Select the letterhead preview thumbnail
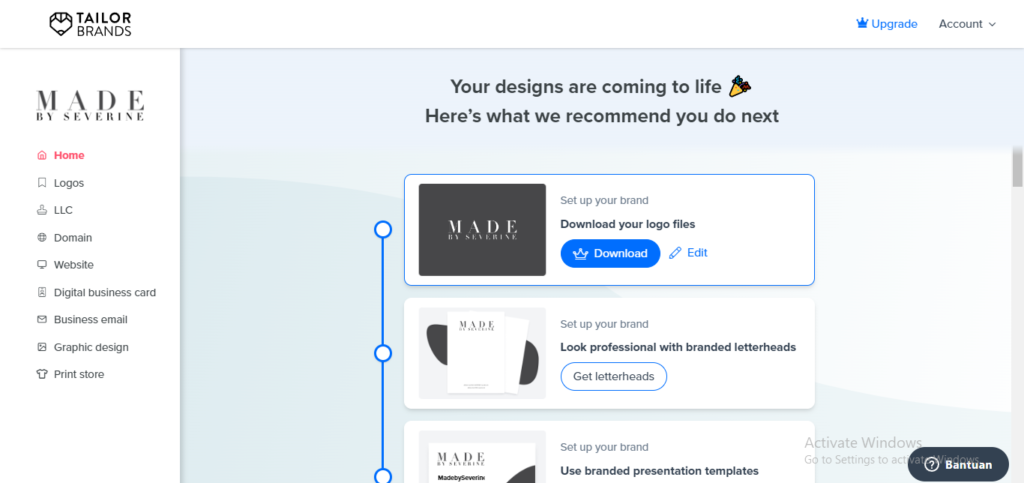Image resolution: width=1024 pixels, height=483 pixels. 482,353
